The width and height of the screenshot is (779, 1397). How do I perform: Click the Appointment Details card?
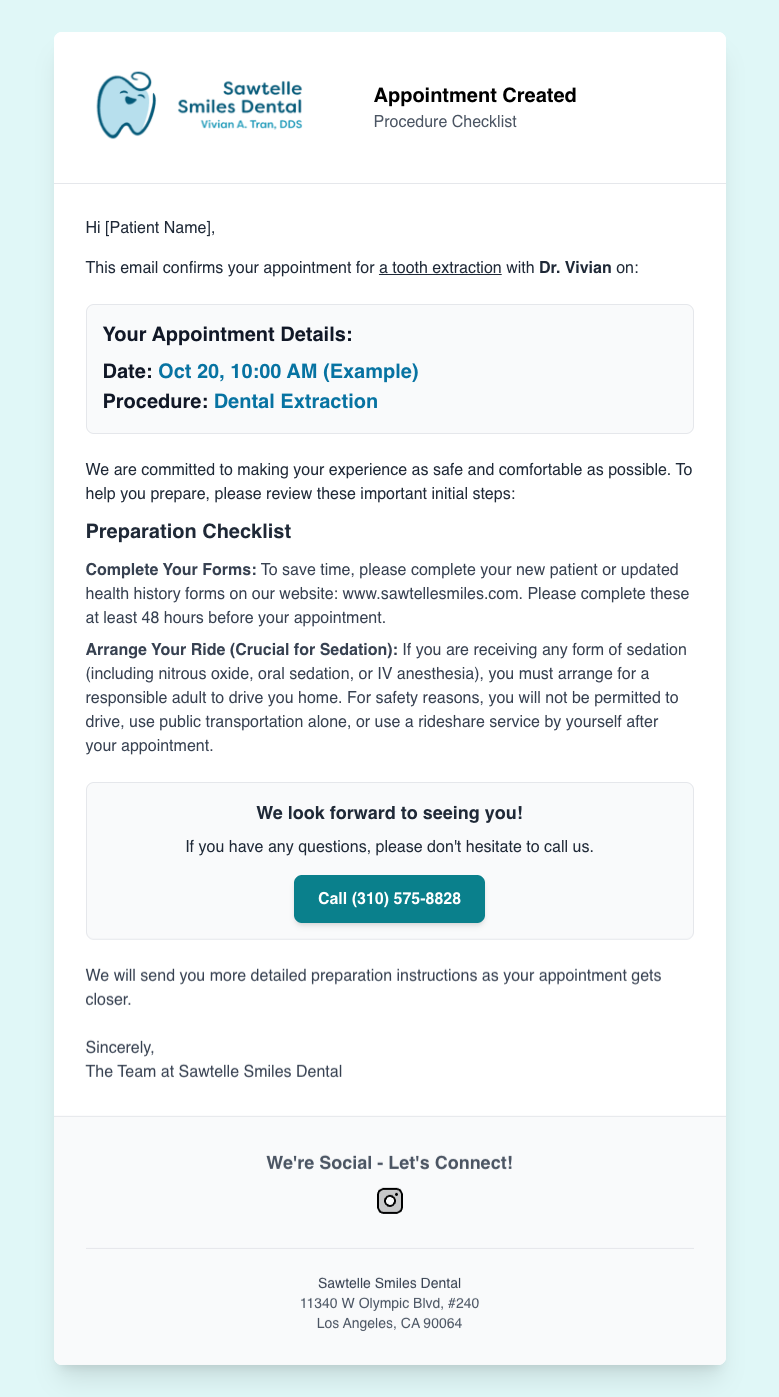[389, 368]
